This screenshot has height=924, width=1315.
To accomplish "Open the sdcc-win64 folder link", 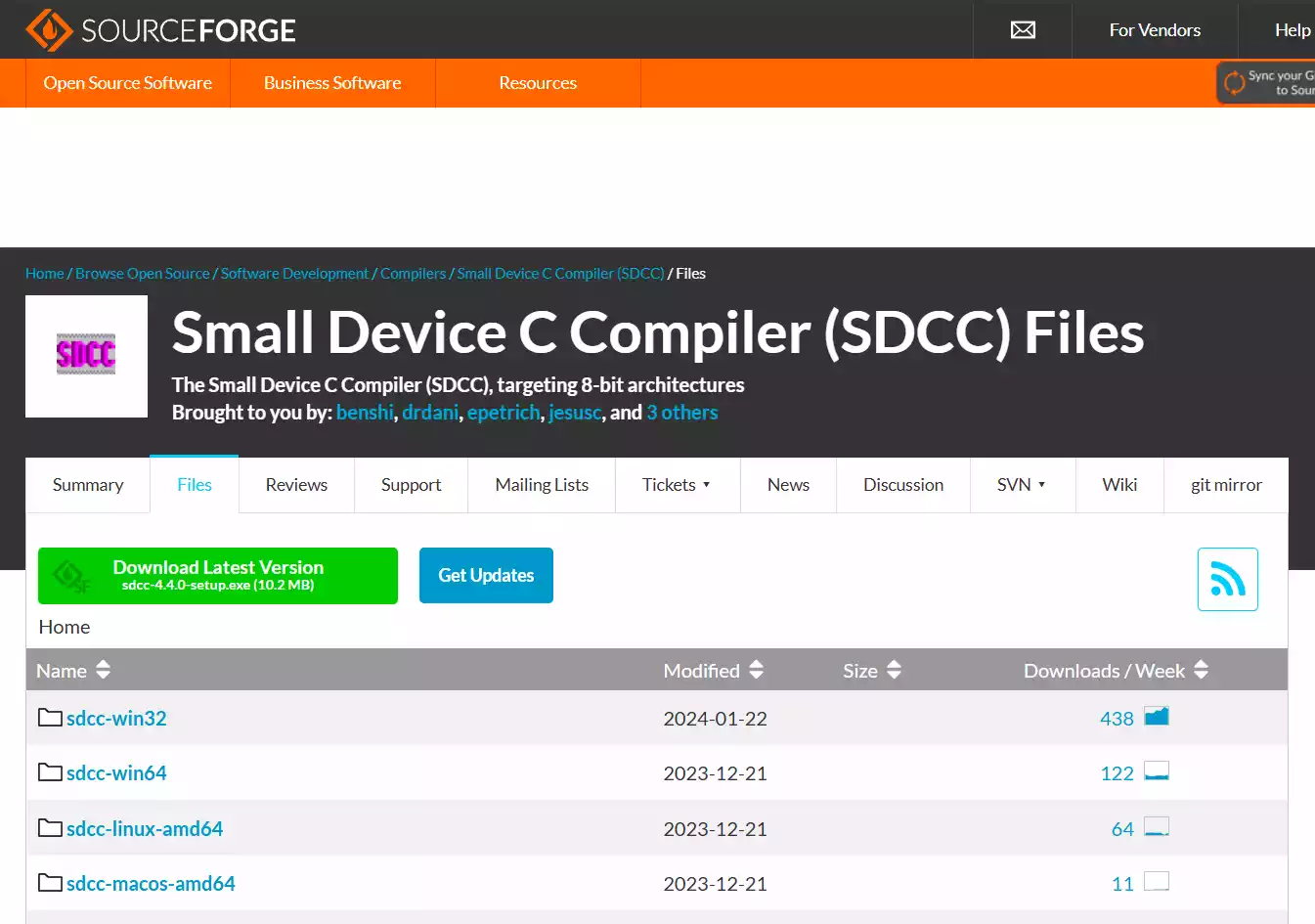I will click(116, 773).
